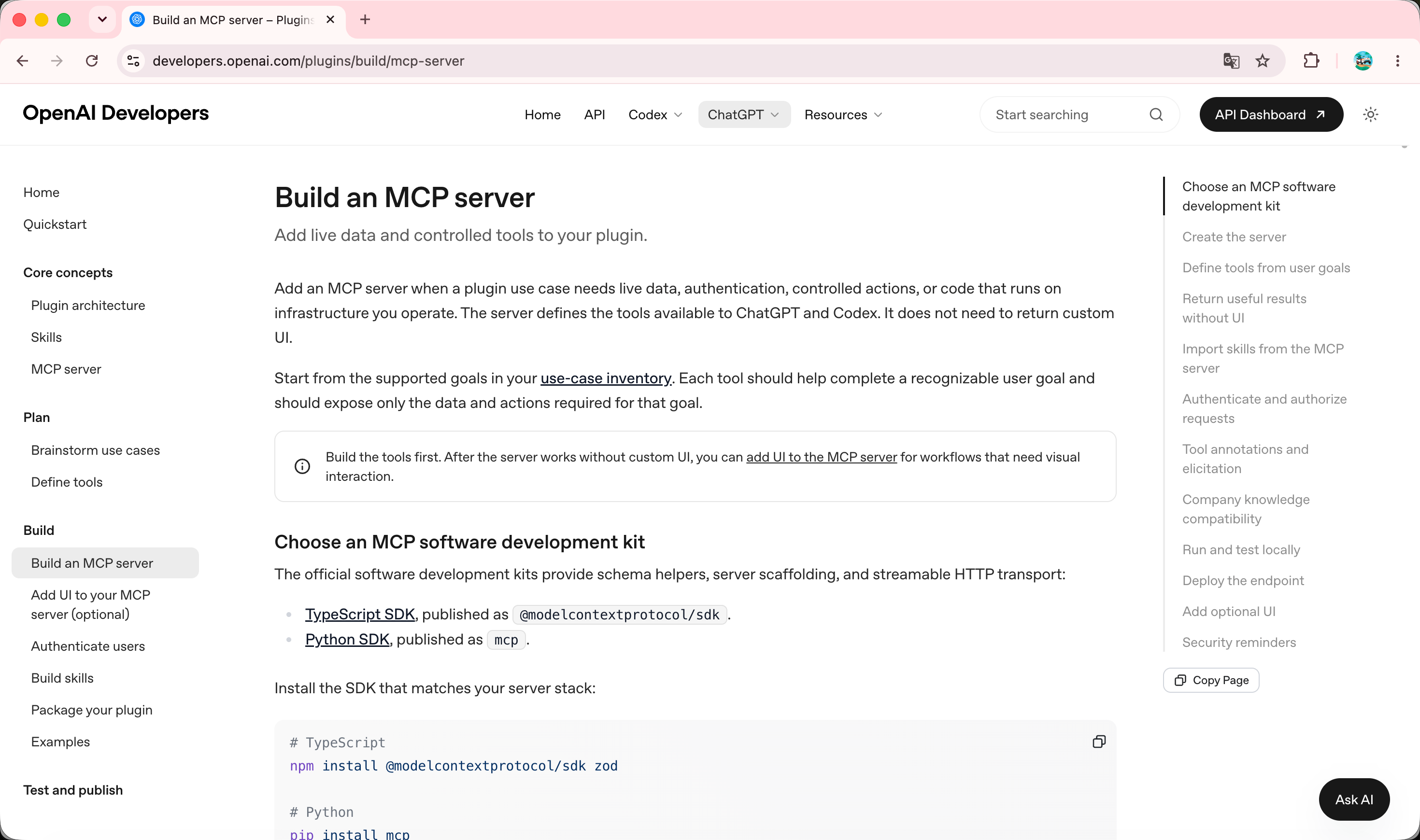Open Define tools in the sidebar

coord(67,482)
